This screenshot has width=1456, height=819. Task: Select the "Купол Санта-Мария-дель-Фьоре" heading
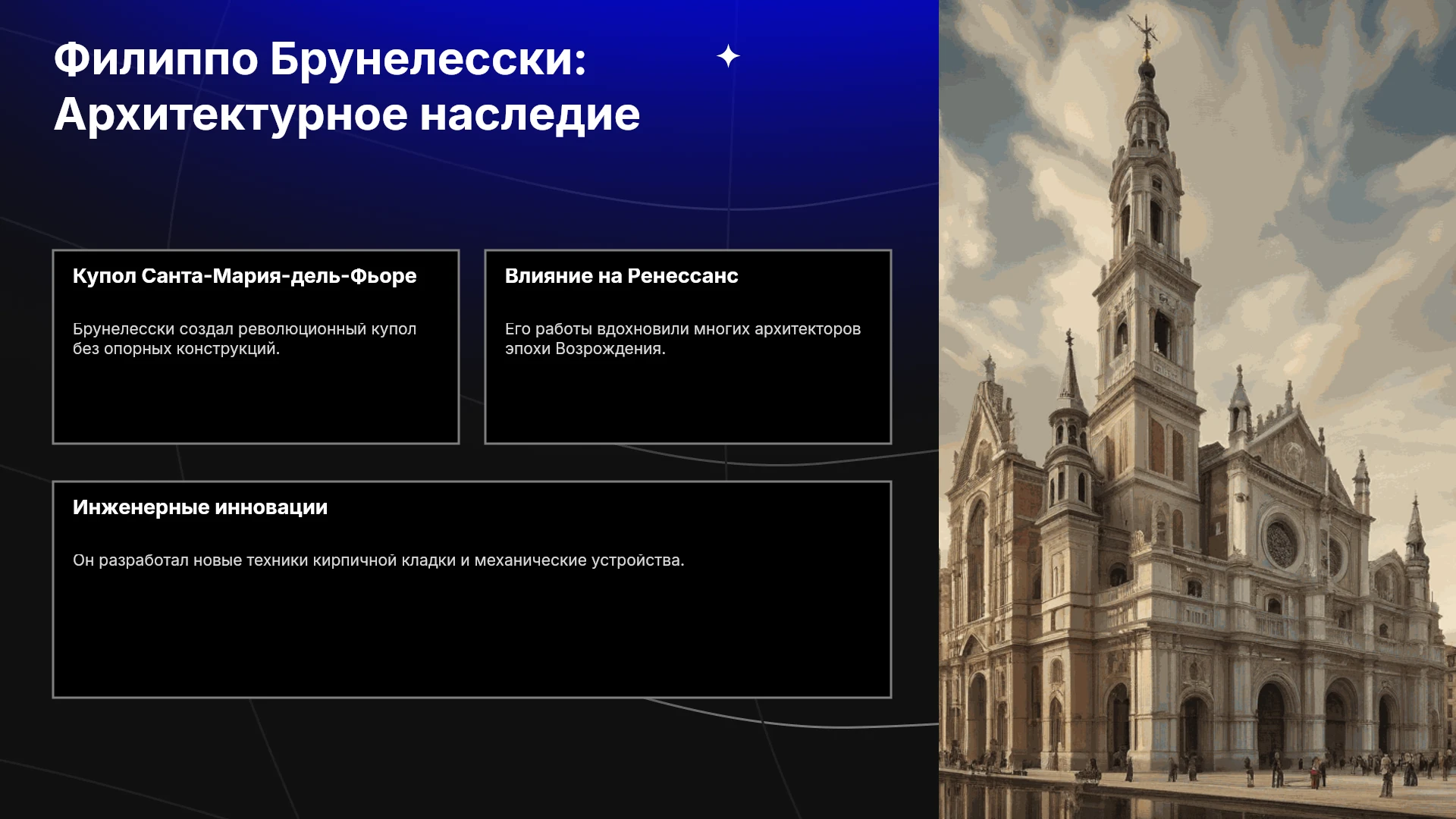click(x=244, y=276)
